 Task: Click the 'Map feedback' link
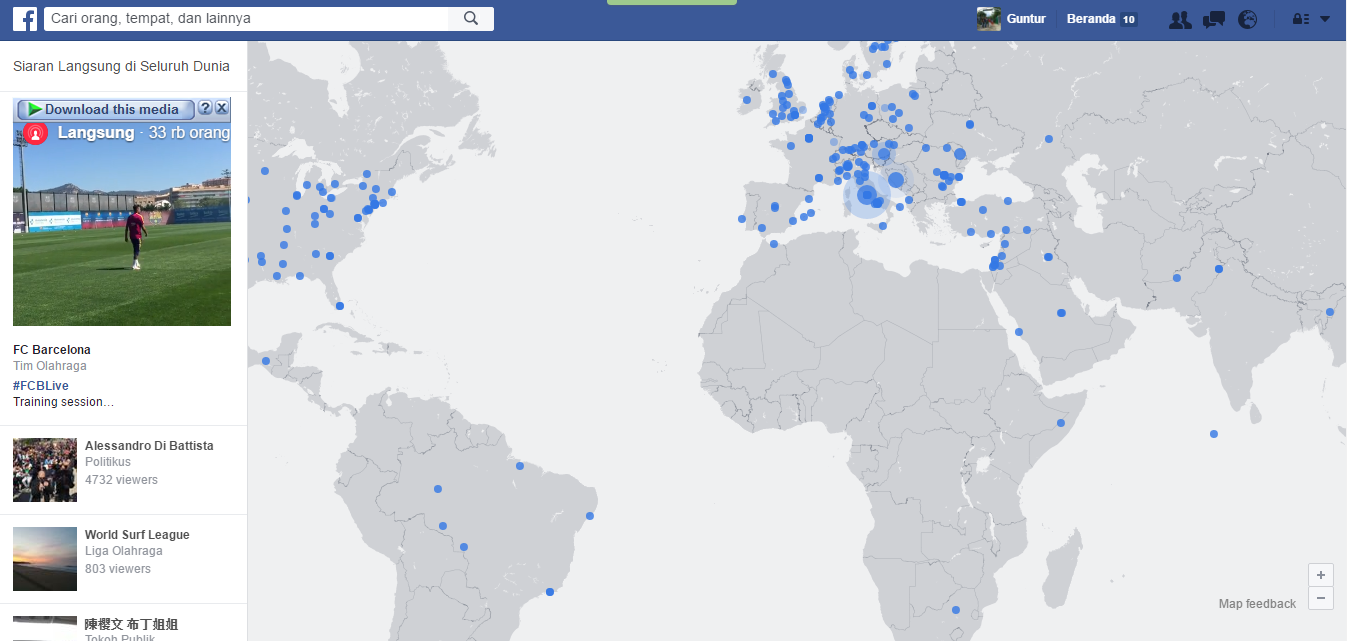pos(1257,604)
